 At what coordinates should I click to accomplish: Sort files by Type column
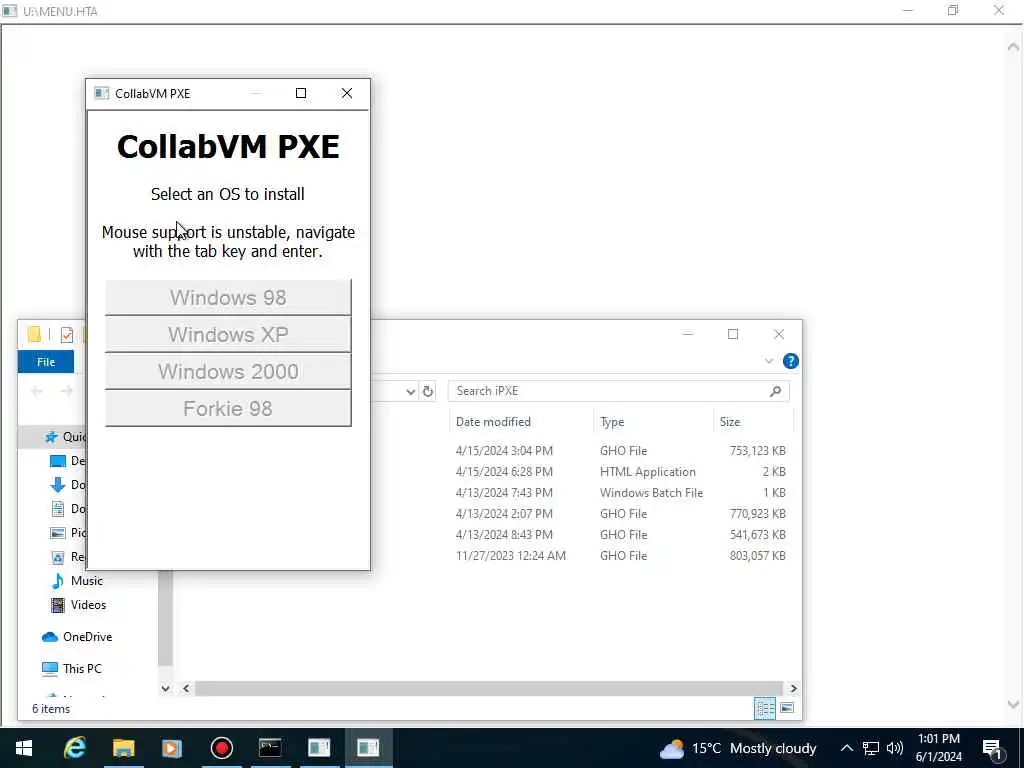pos(612,422)
